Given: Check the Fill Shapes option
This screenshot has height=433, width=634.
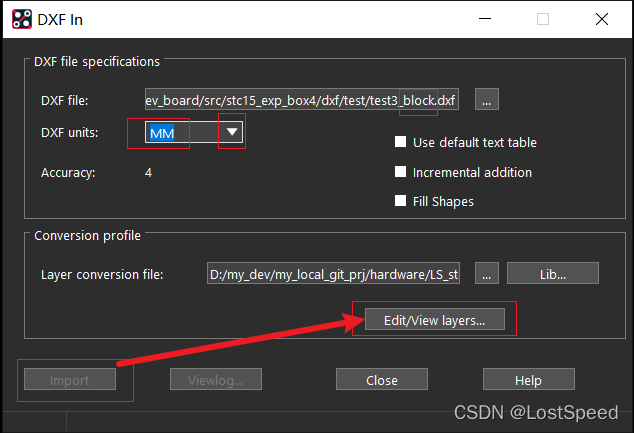Looking at the screenshot, I should [401, 201].
